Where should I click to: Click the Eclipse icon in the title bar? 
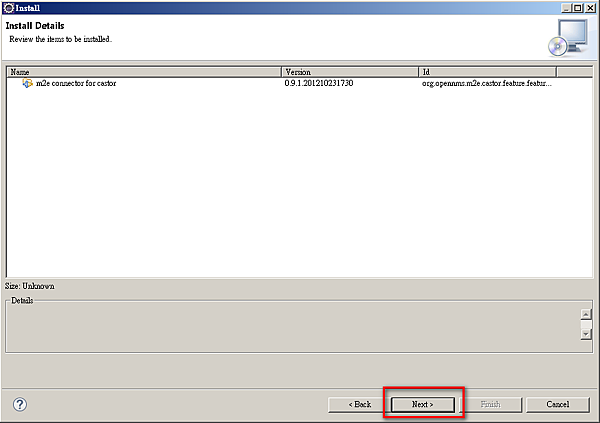8,8
